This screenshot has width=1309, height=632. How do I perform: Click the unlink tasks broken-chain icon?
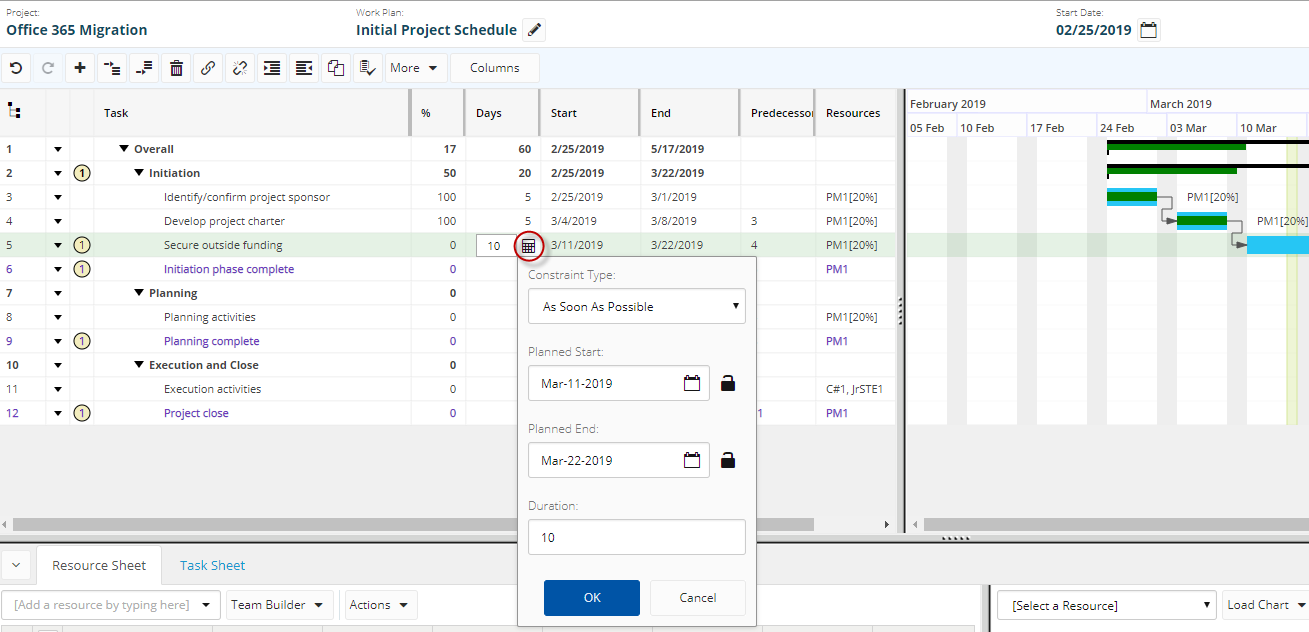pyautogui.click(x=240, y=68)
